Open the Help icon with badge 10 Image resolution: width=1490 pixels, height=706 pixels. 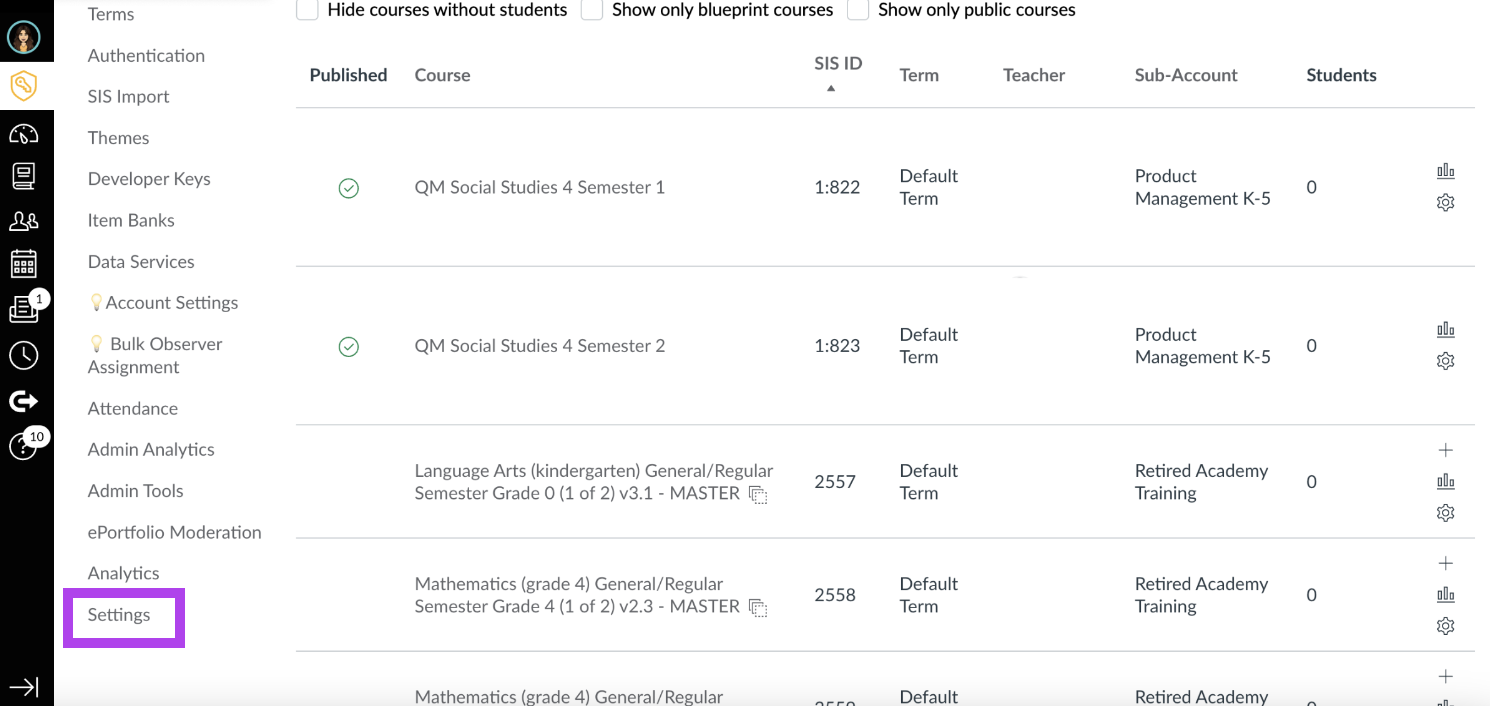click(24, 446)
